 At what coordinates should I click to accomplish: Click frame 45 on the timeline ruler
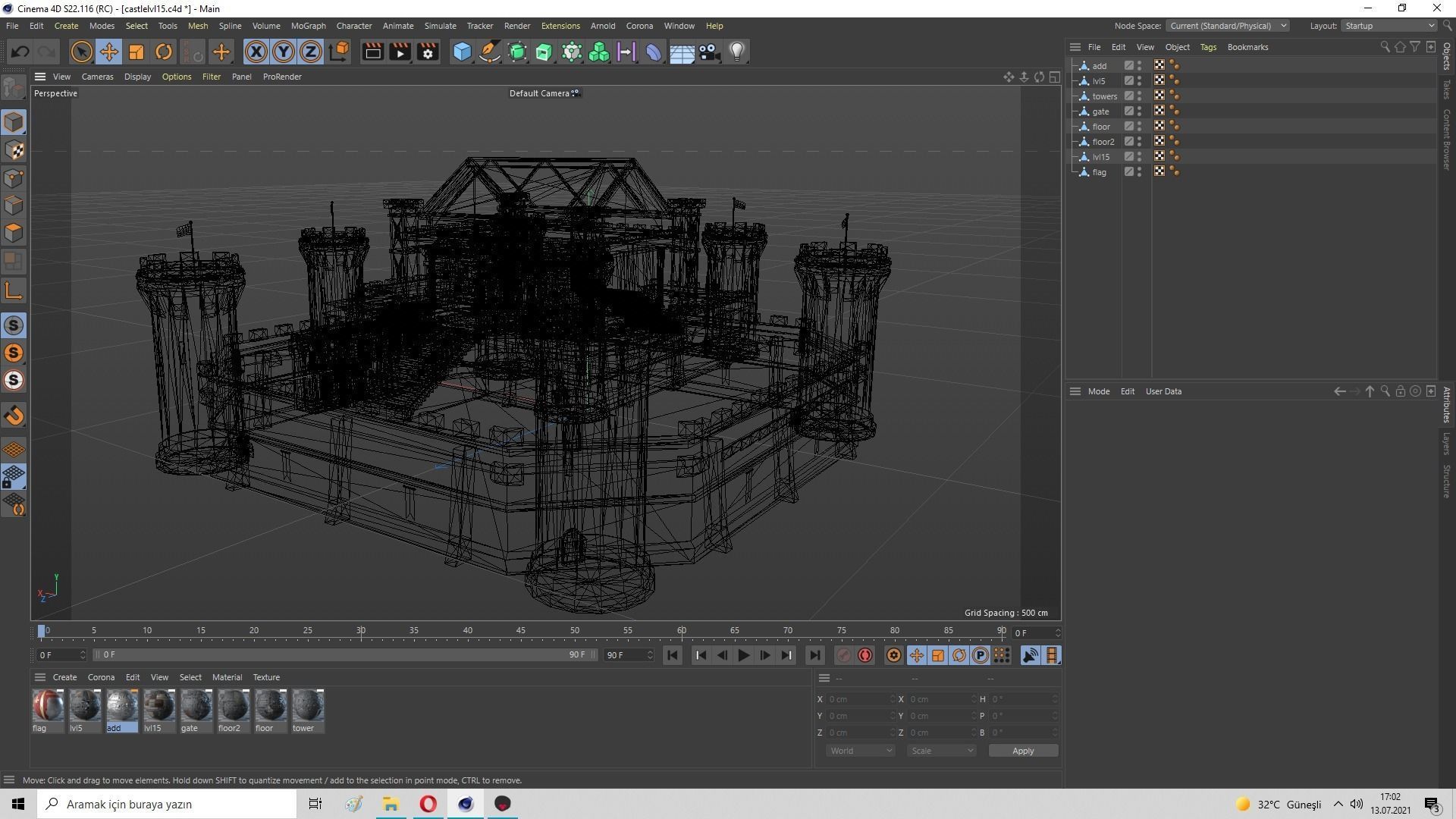pyautogui.click(x=521, y=631)
